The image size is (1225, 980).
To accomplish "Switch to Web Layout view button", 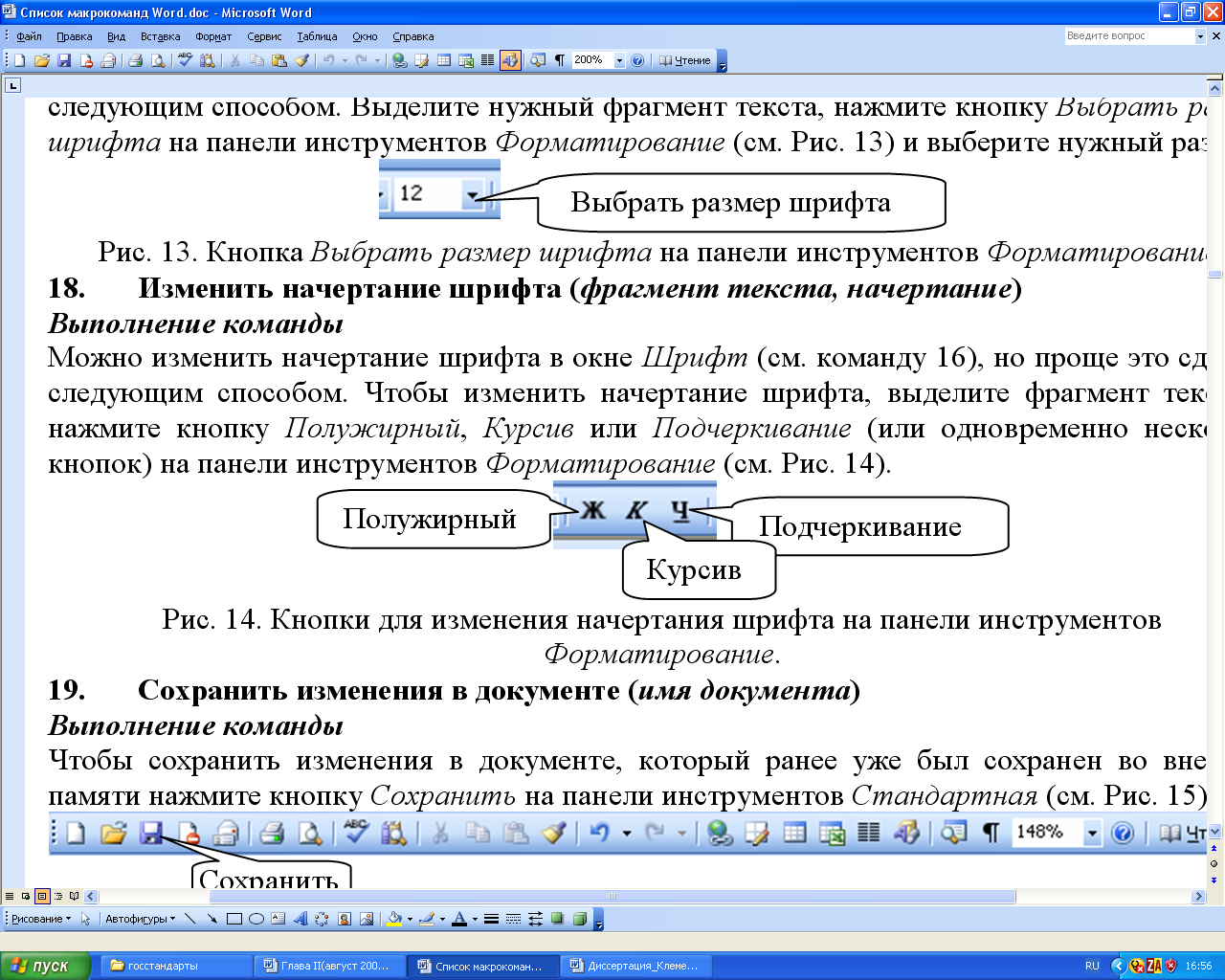I will click(26, 897).
